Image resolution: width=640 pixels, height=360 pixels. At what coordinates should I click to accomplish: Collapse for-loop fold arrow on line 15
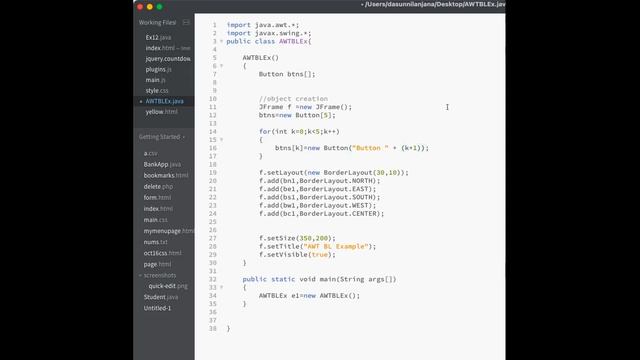coord(222,140)
